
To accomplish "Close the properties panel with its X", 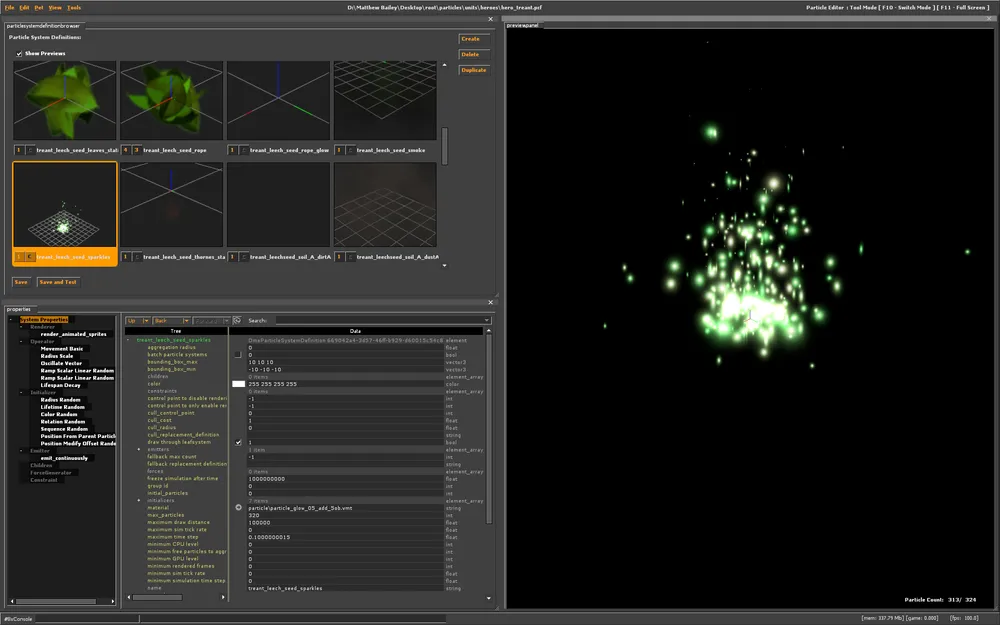I will point(490,301).
